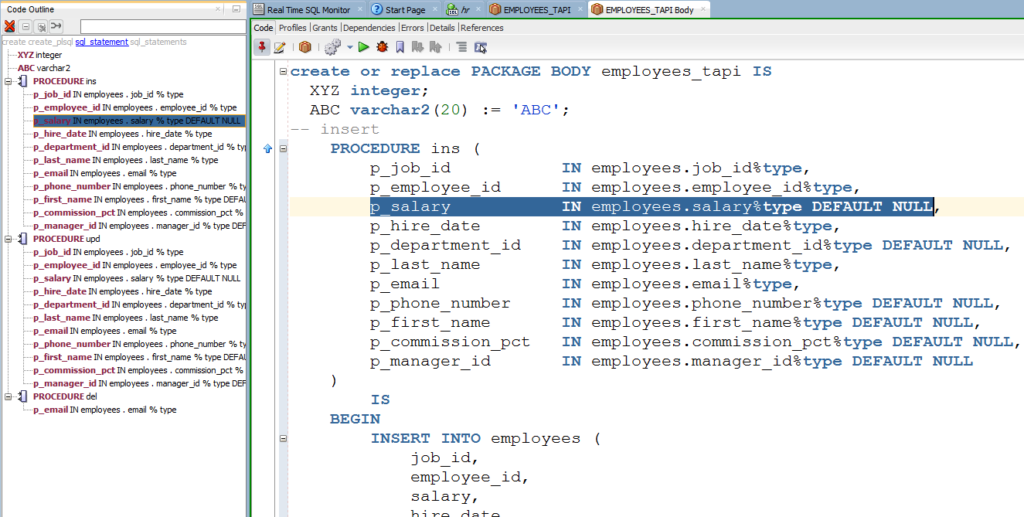
Task: Click the arrow icon in Code Outline toolbar
Action: tap(56, 26)
